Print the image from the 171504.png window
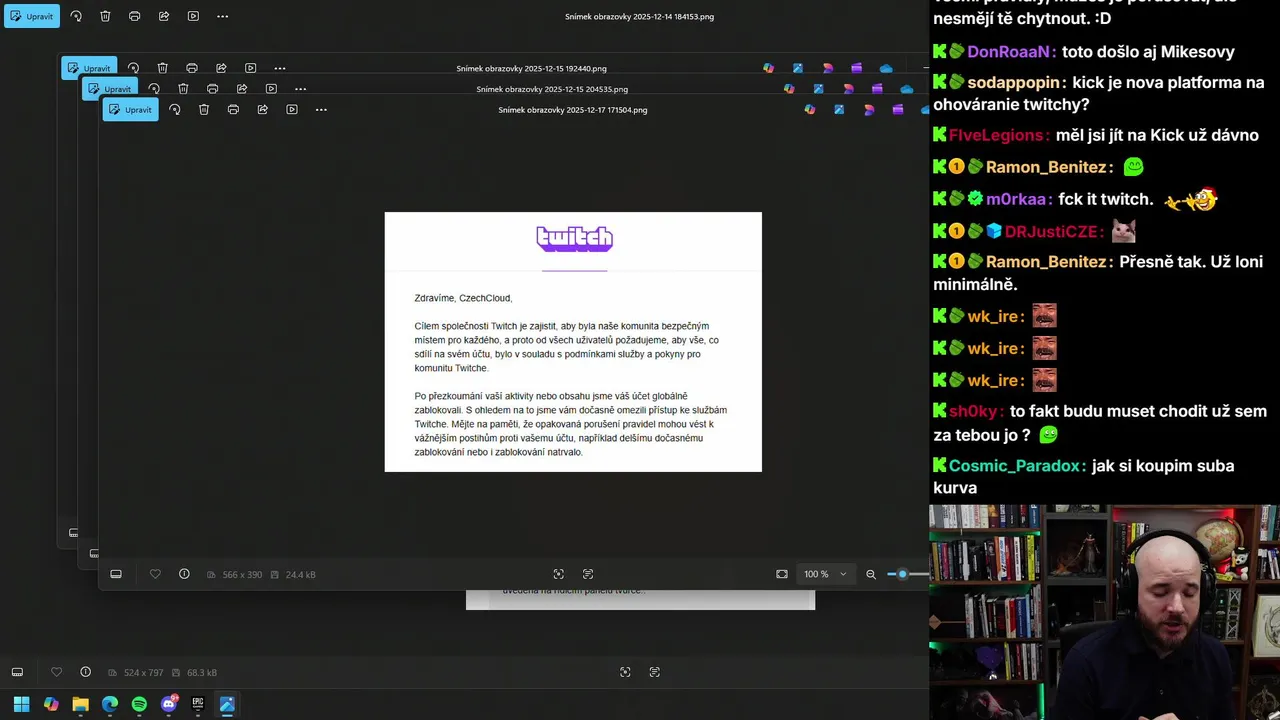Screen dimensions: 1280x720 (233, 109)
